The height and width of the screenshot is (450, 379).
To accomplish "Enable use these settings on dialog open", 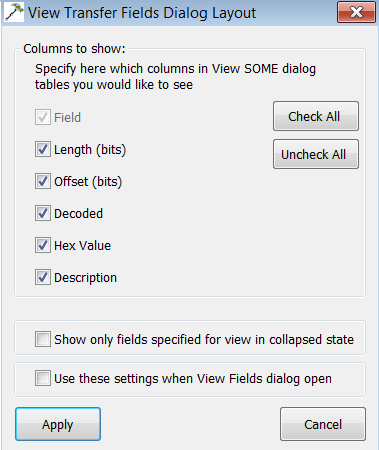I will coord(43,378).
